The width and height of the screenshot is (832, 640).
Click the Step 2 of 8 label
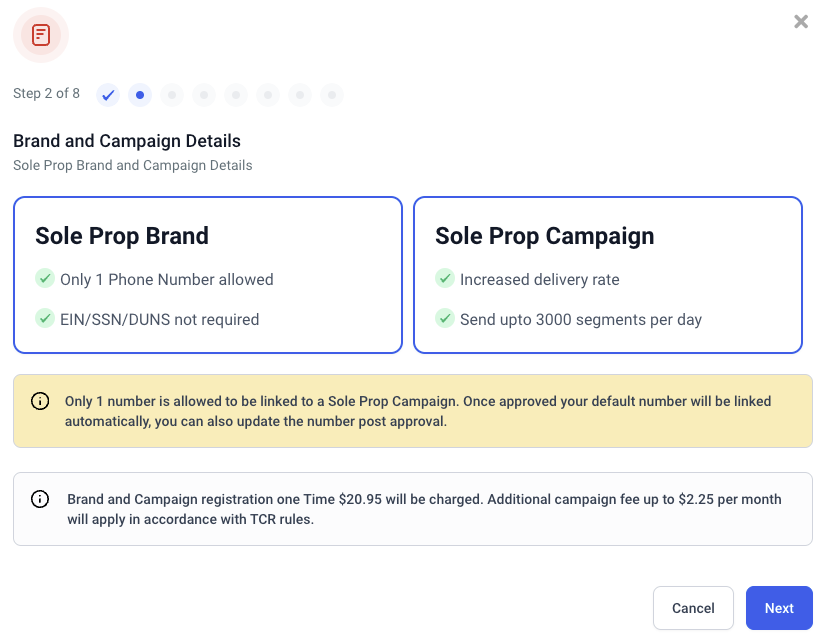point(46,94)
